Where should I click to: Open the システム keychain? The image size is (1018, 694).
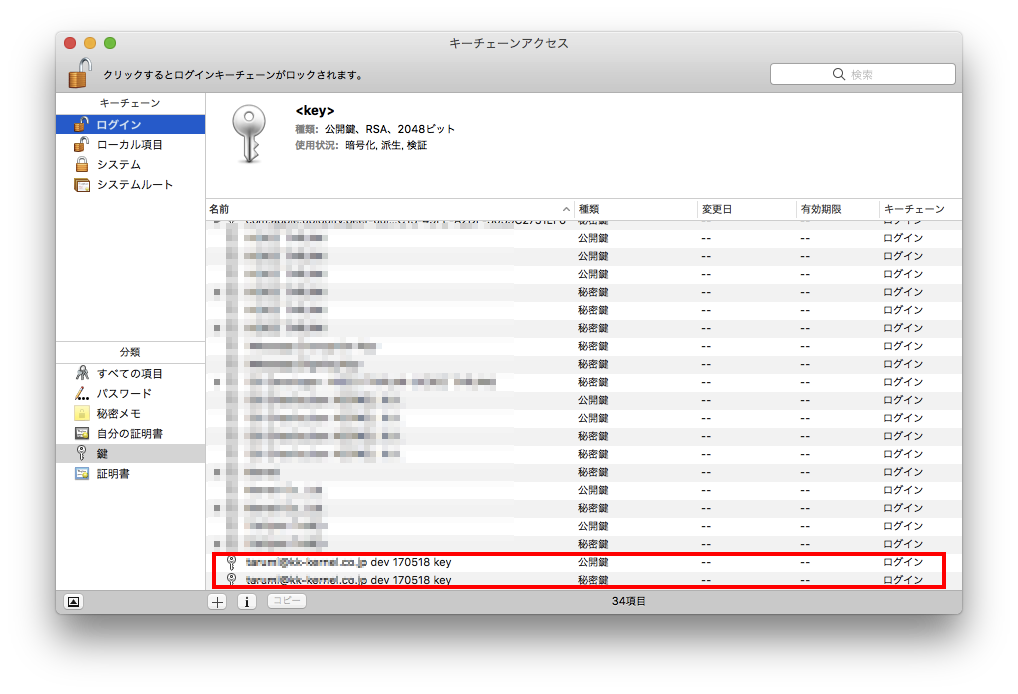(x=118, y=165)
